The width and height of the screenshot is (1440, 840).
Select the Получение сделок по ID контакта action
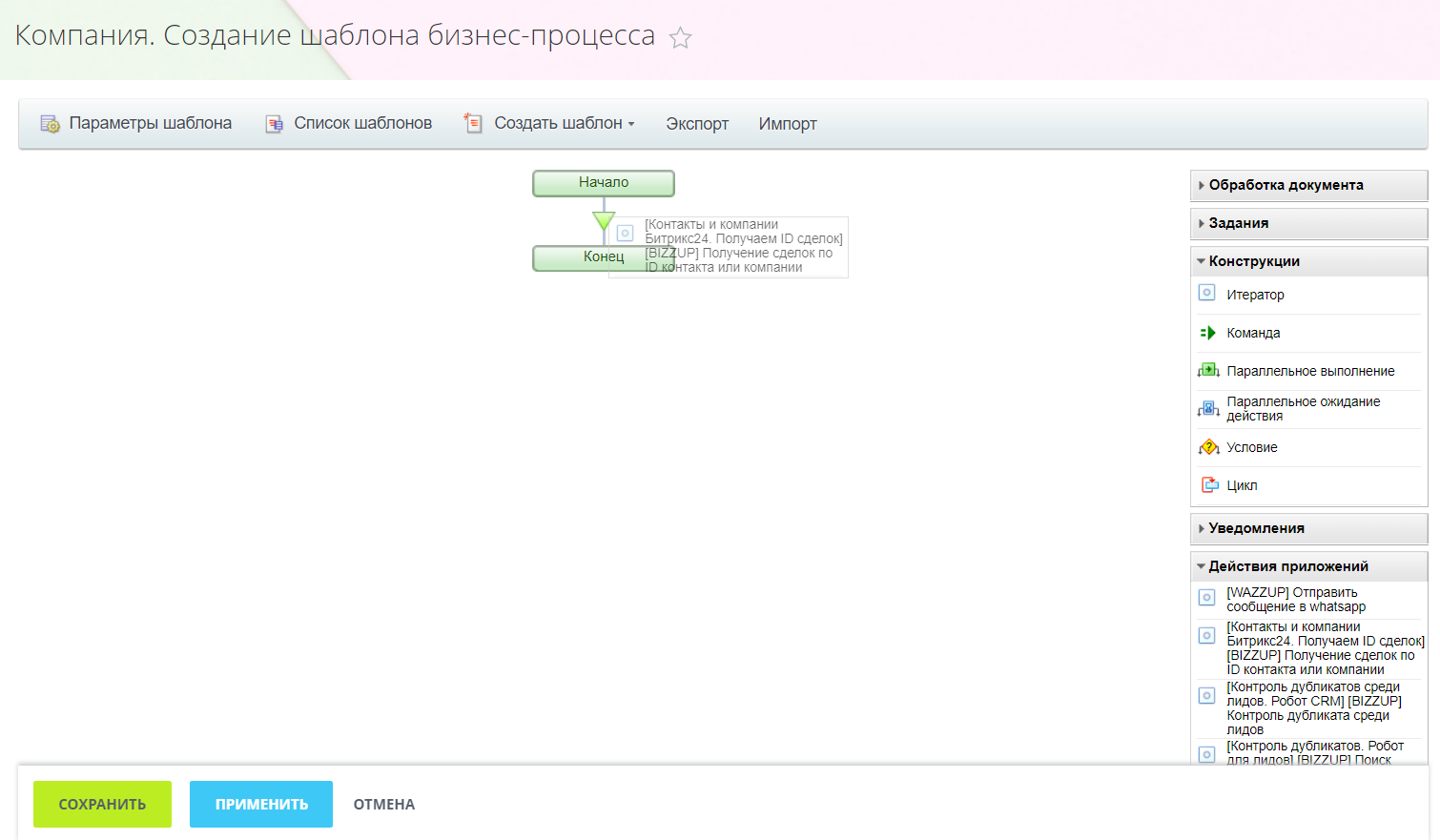(x=1326, y=648)
